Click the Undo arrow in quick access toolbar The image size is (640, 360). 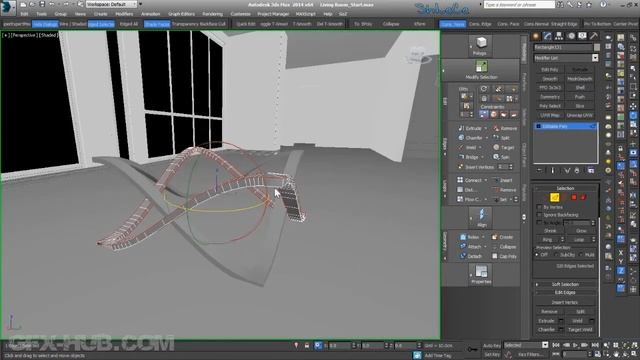coord(52,4)
